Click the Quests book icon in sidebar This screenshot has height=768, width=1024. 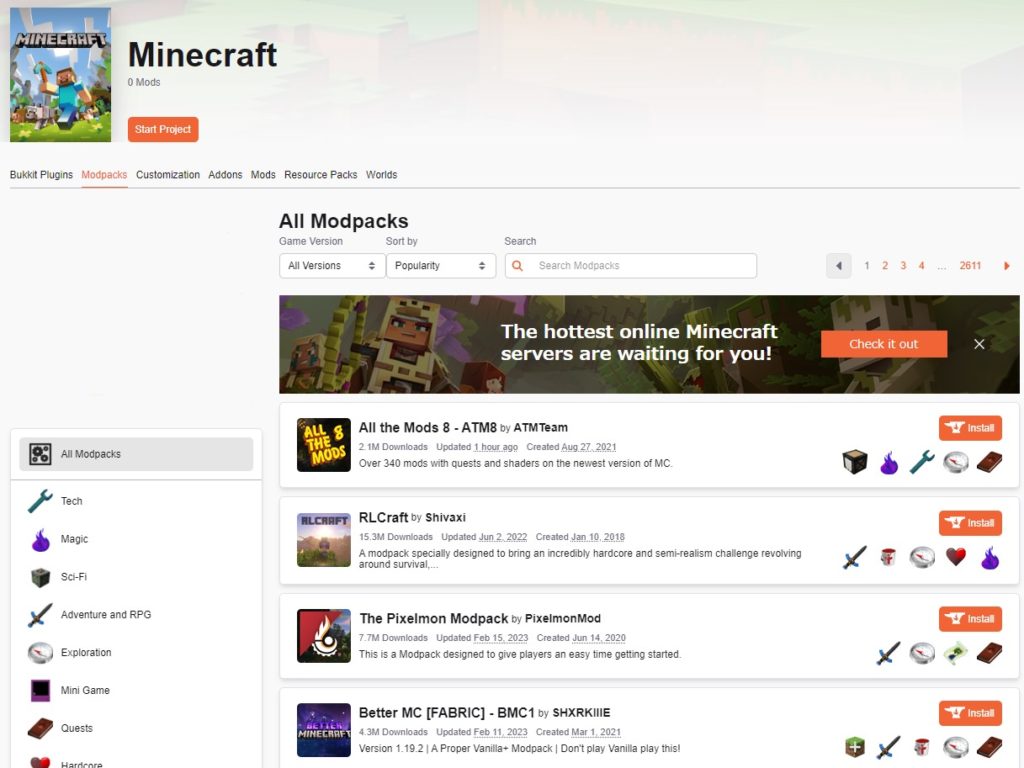(40, 728)
